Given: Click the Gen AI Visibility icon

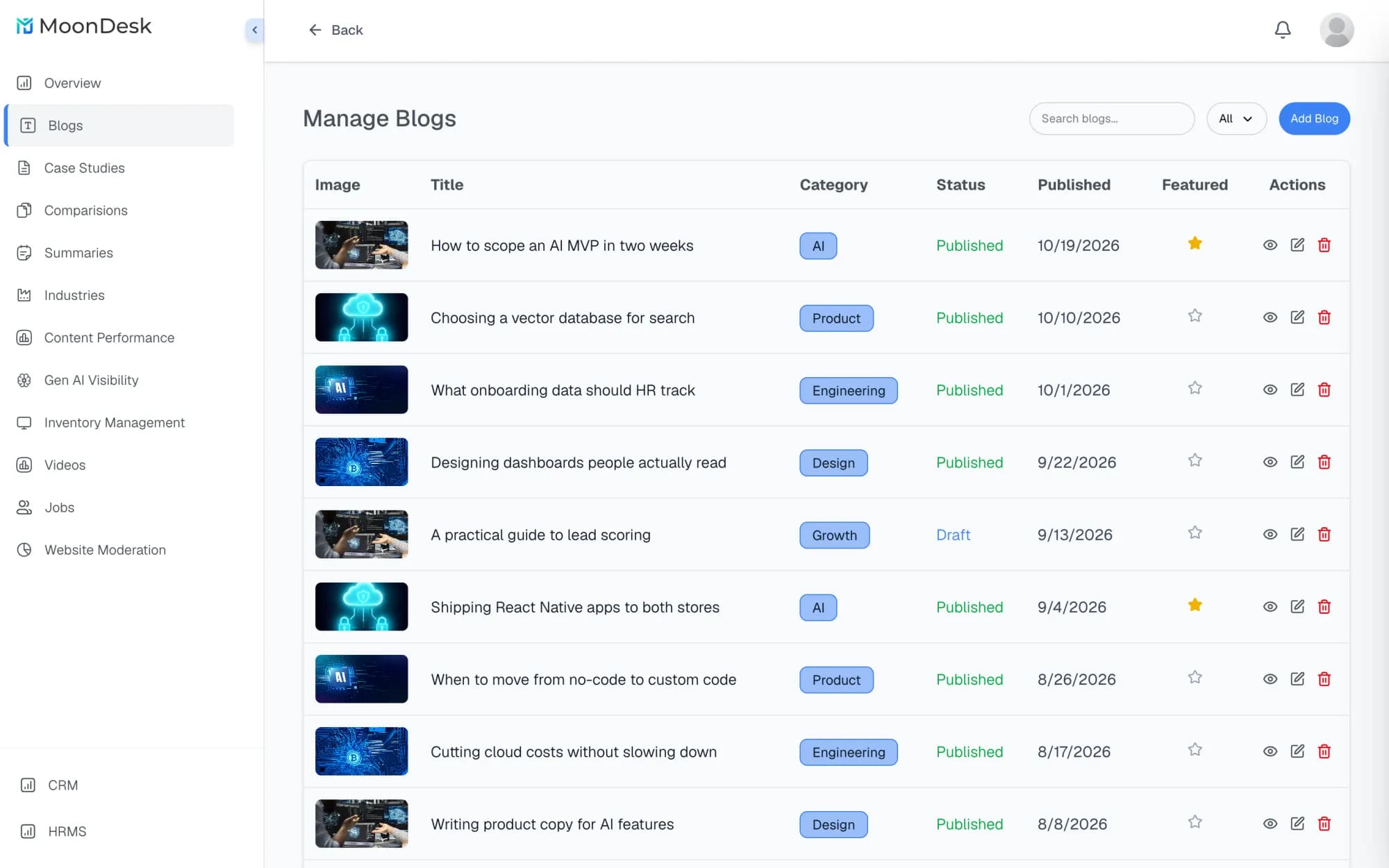Looking at the screenshot, I should 24,380.
